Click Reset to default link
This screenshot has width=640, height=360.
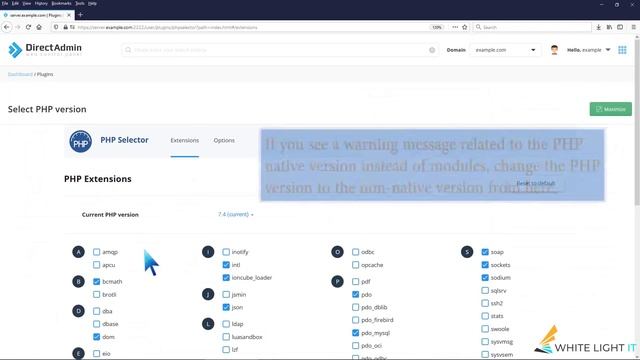[536, 183]
